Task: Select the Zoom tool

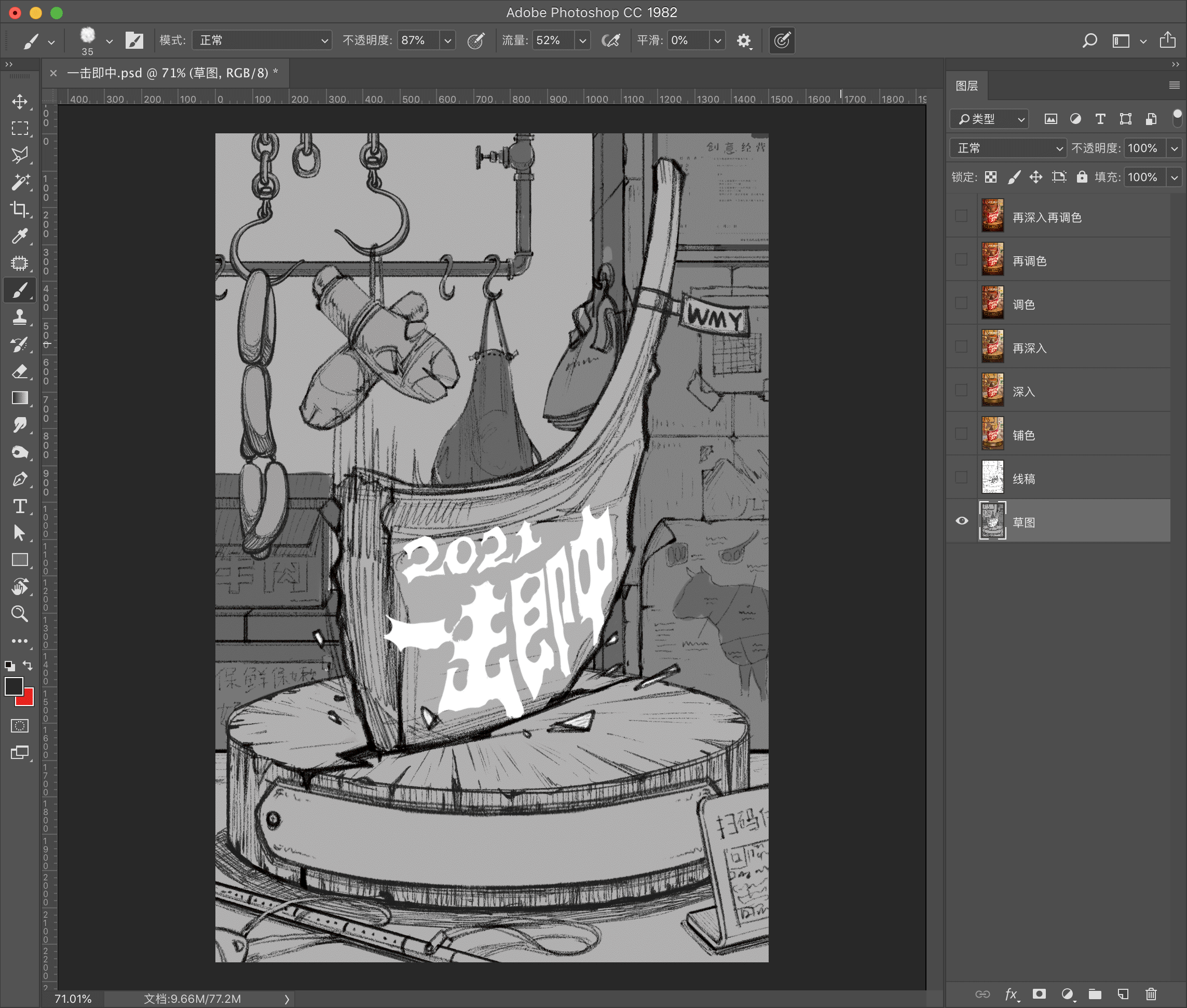Action: click(x=19, y=614)
